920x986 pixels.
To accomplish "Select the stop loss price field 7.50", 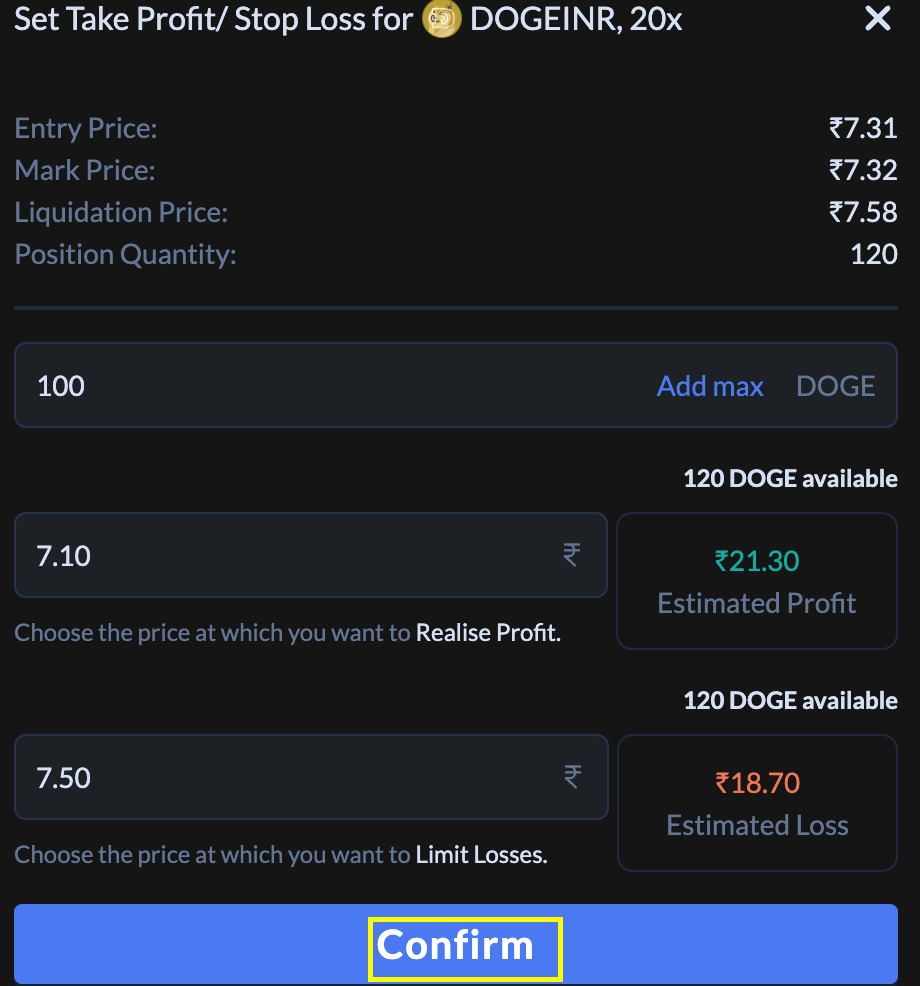I will 290,777.
